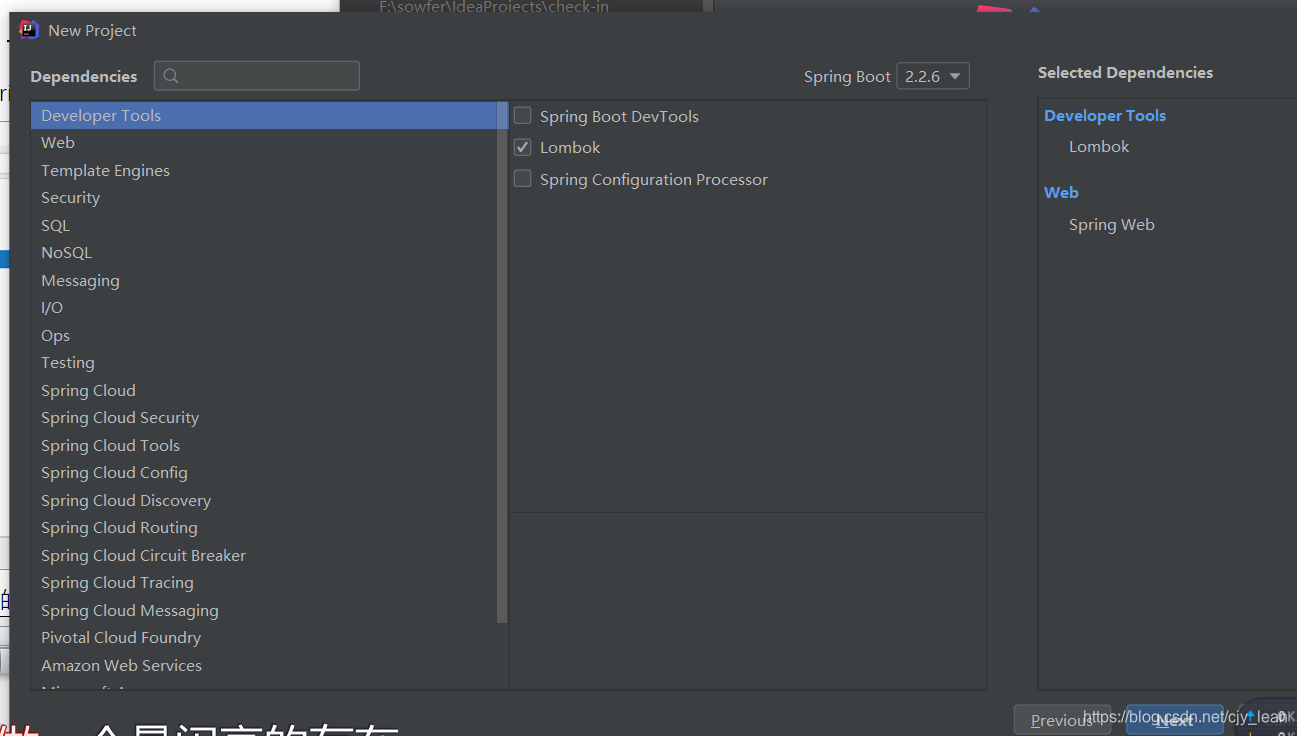Enable the Spring Boot DevTools checkbox

[521, 115]
